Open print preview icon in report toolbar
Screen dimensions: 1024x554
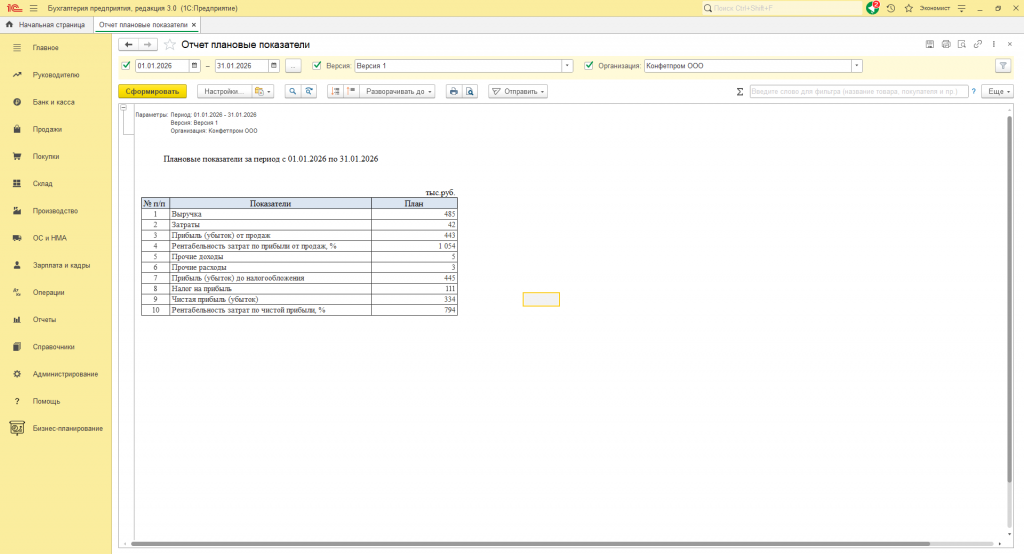tap(470, 91)
